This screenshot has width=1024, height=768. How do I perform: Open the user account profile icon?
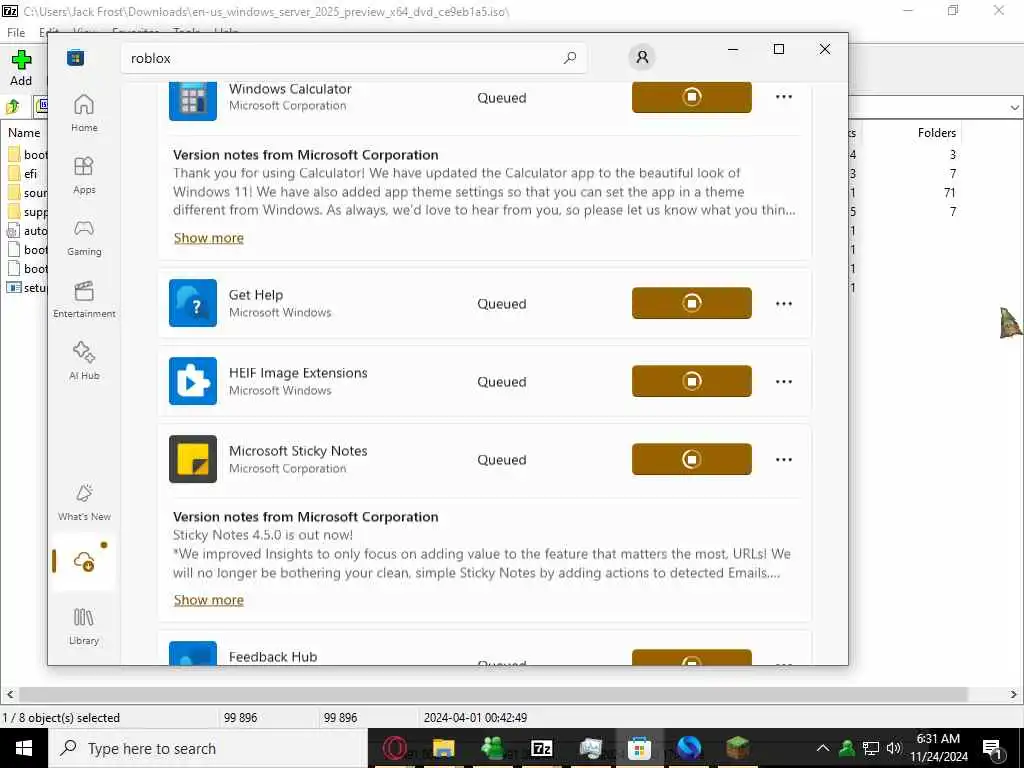[x=642, y=57]
